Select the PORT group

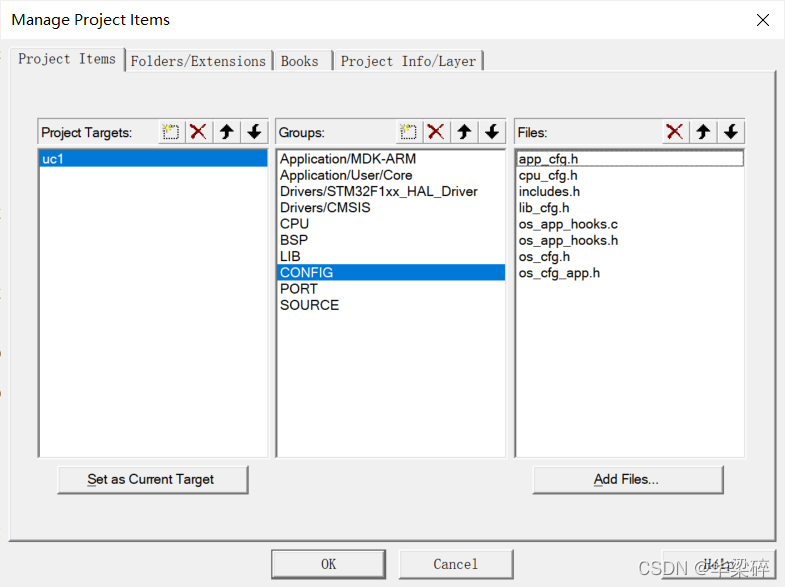tap(390, 289)
